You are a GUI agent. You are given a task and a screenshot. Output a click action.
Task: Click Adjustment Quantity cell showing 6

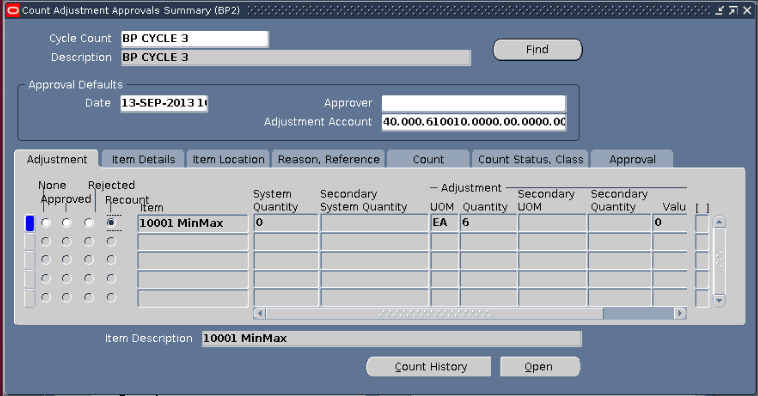point(488,223)
